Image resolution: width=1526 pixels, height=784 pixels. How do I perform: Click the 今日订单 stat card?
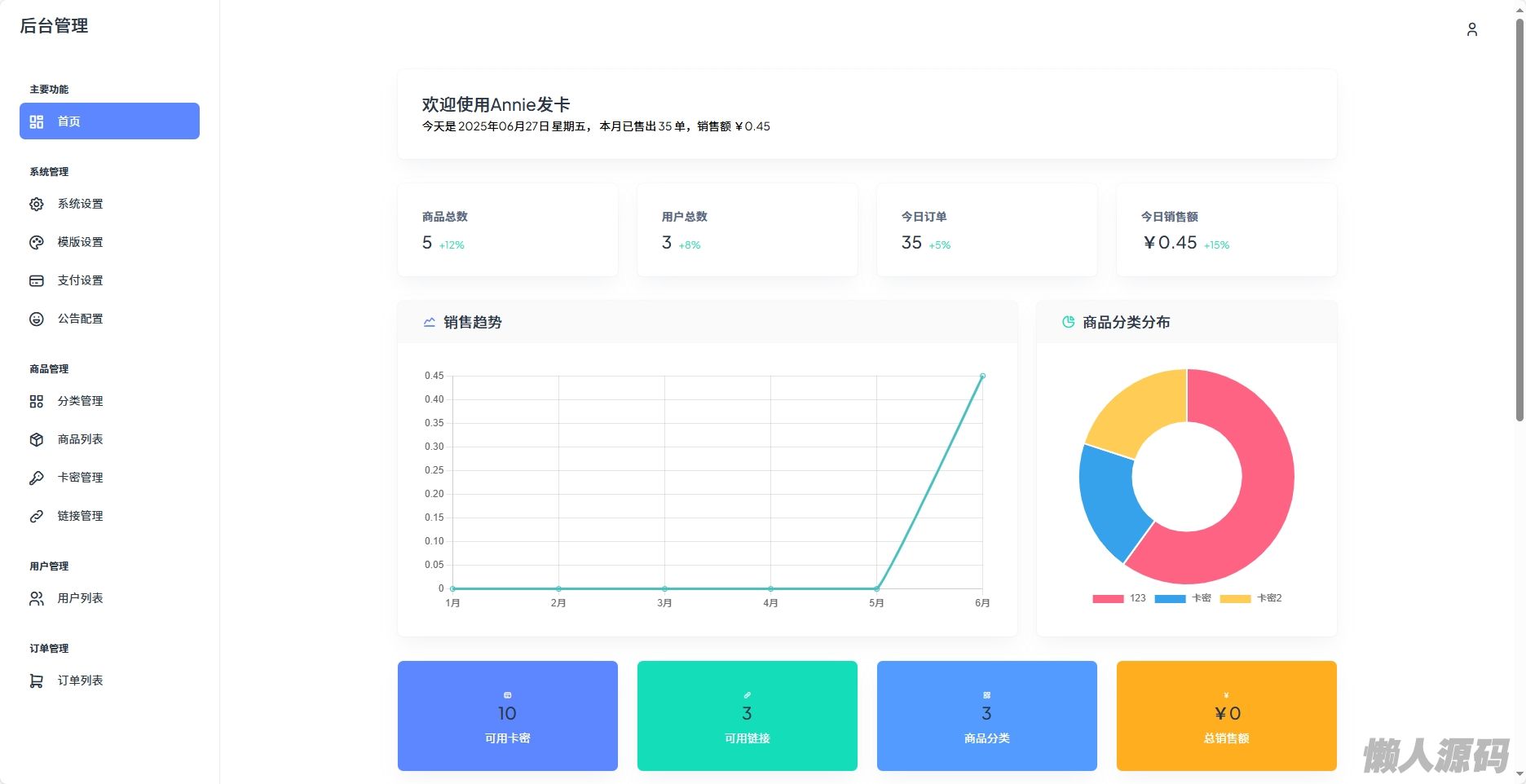987,230
